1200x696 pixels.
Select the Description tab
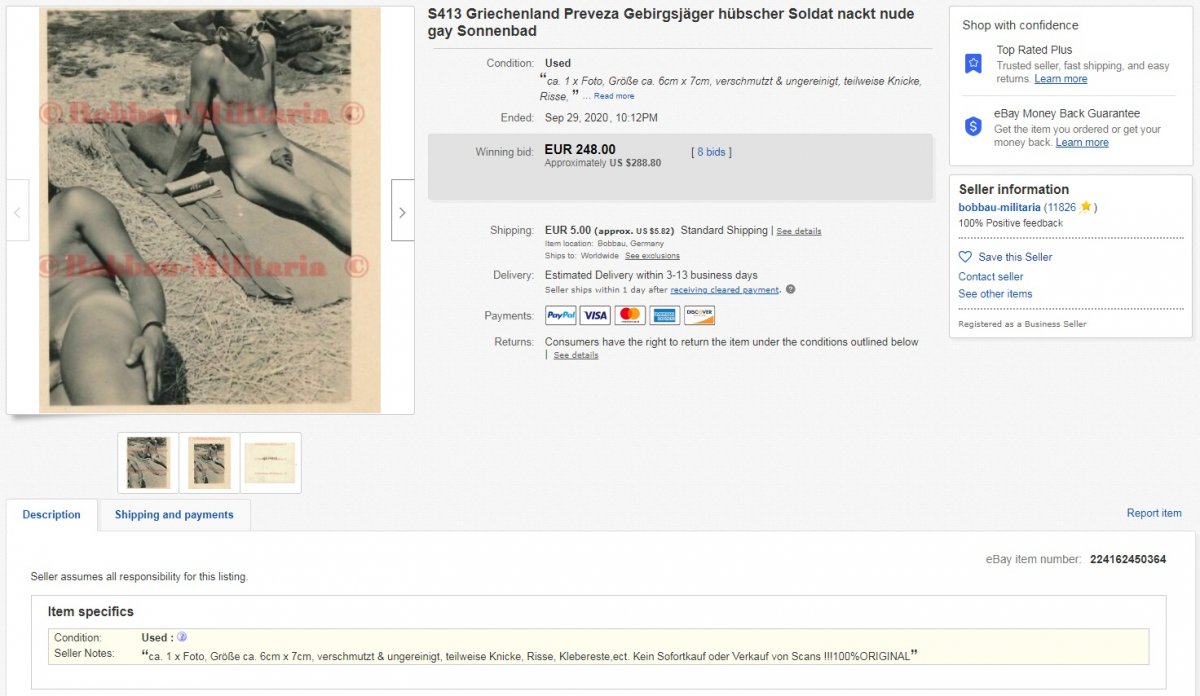[x=52, y=515]
